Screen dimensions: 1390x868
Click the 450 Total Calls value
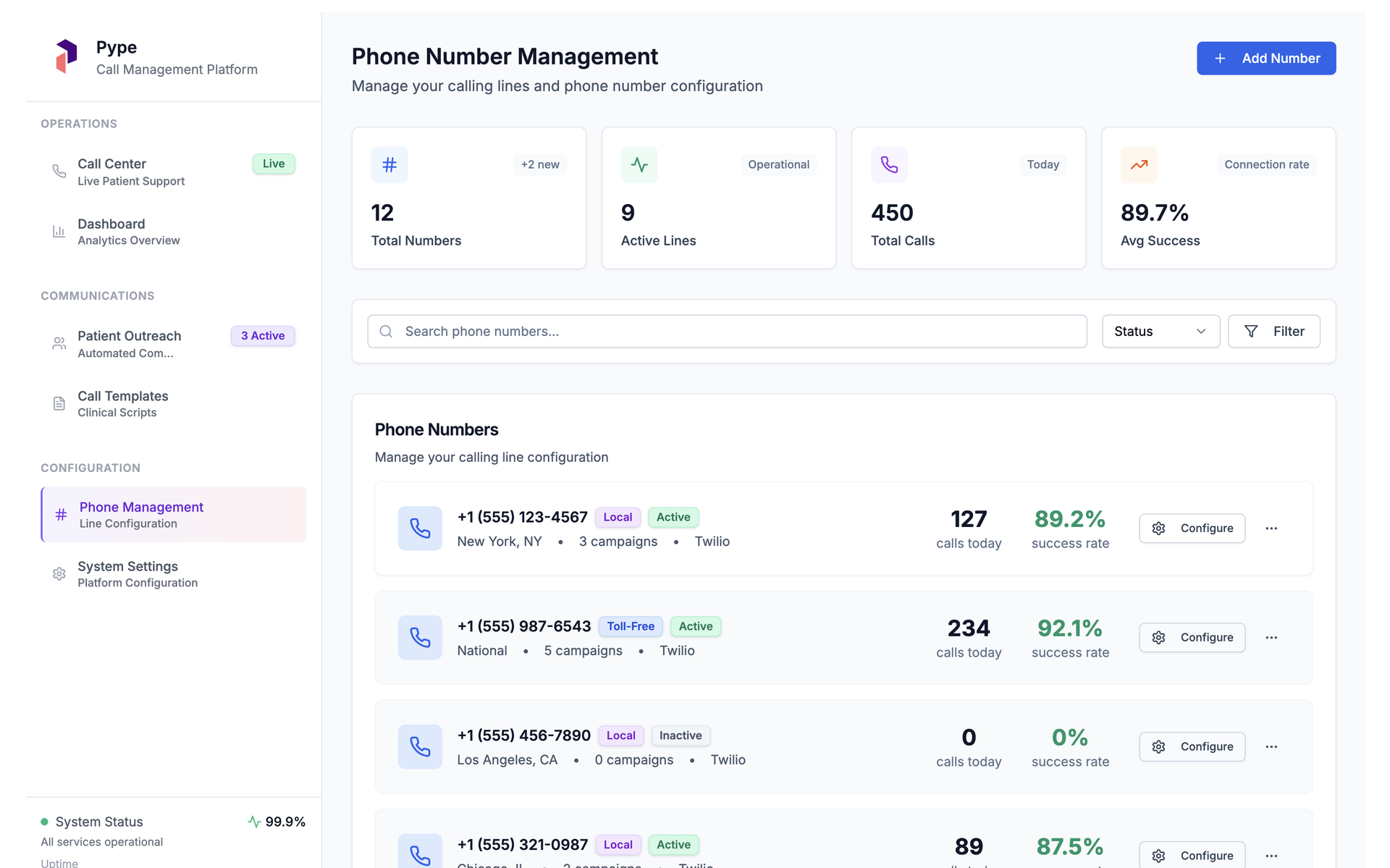tap(892, 213)
